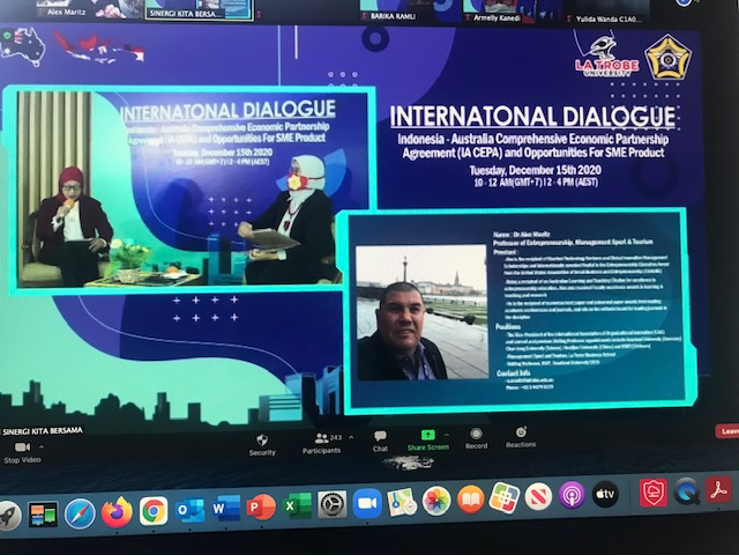Click the red Leave meeting button
Viewport: 739px width, 556px height.
[727, 431]
